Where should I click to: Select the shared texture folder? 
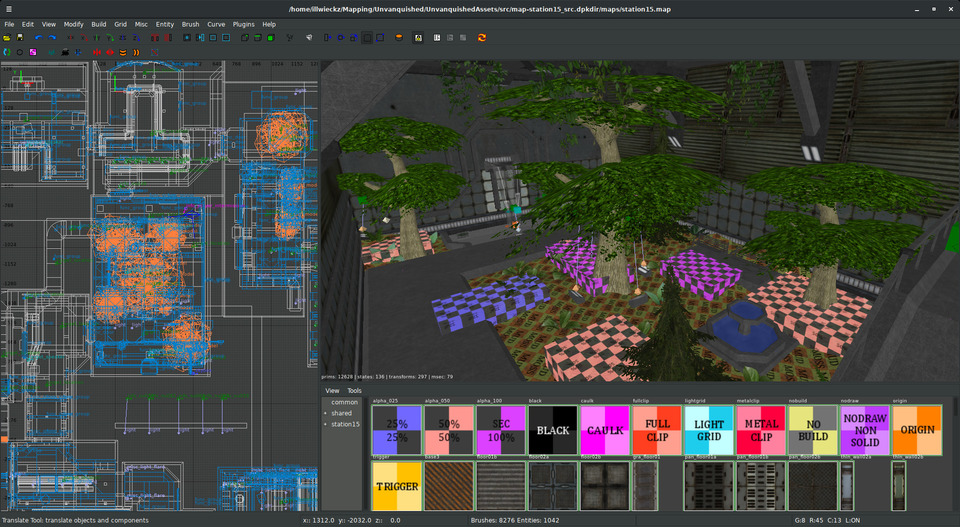[x=342, y=413]
